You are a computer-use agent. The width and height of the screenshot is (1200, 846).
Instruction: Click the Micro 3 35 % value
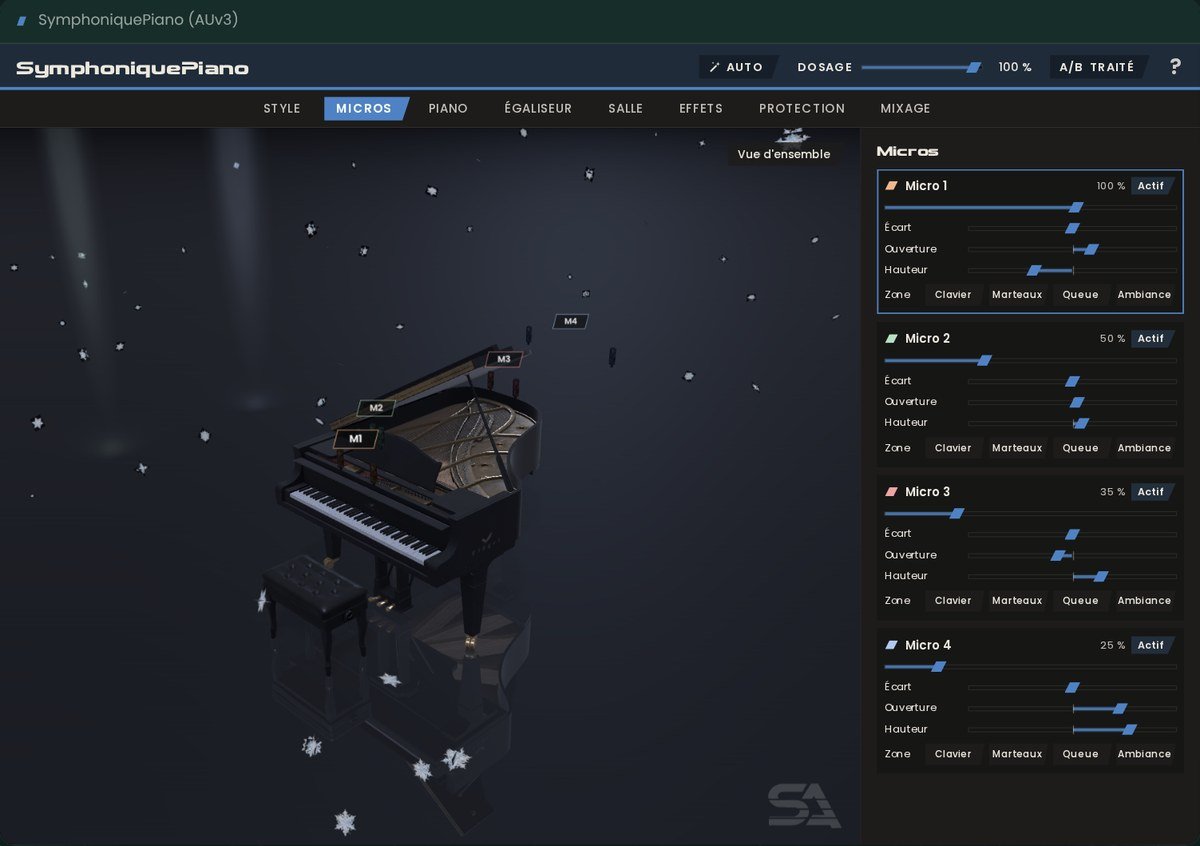[1112, 492]
